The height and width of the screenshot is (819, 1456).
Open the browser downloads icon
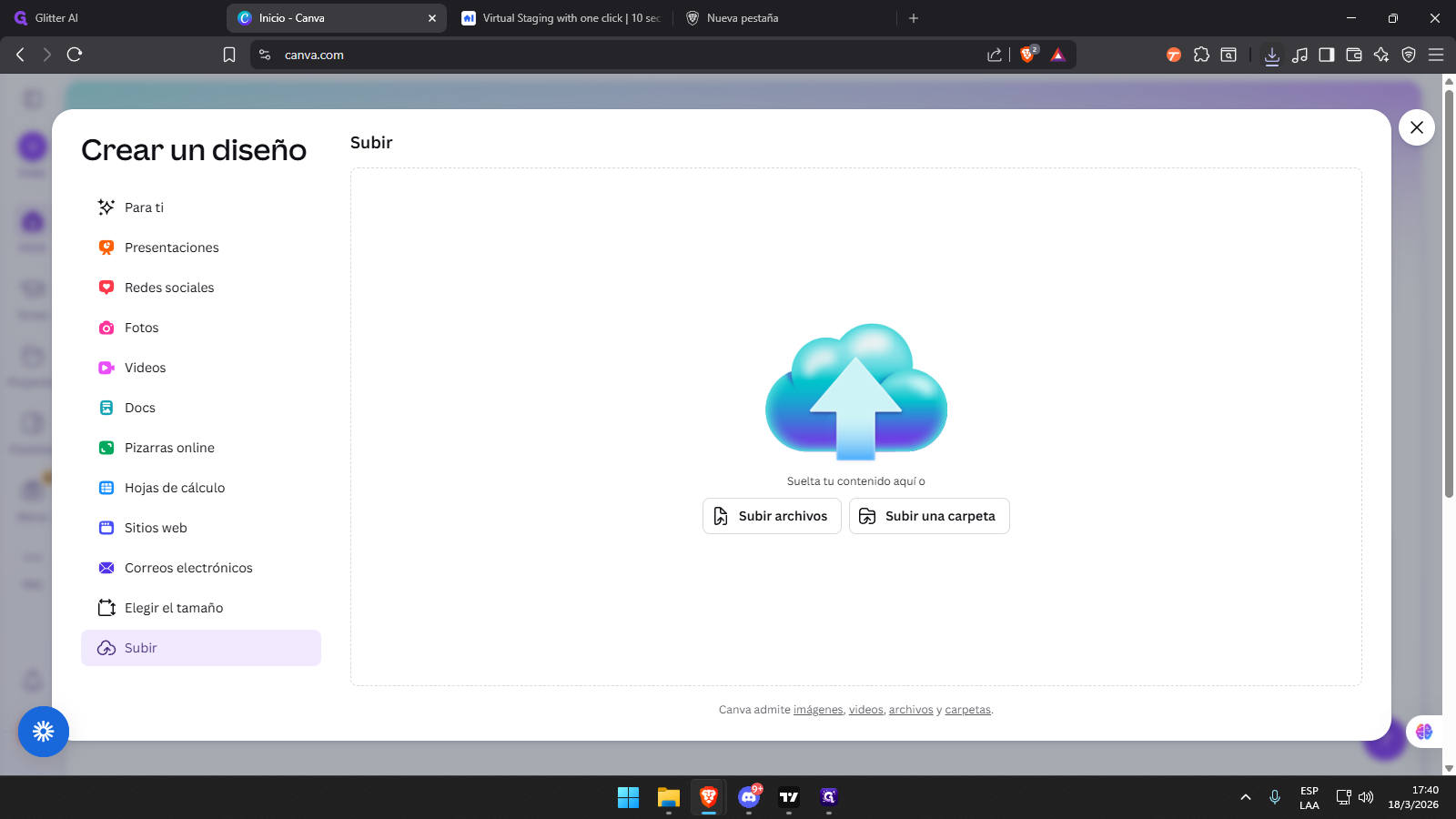coord(1271,56)
